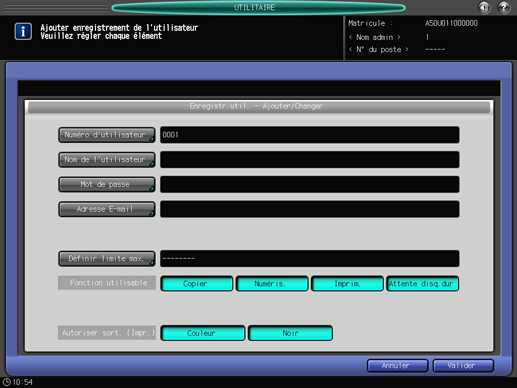Viewport: 517px width, 388px height.
Task: Click the Fonction utilisable label
Action: (x=107, y=283)
